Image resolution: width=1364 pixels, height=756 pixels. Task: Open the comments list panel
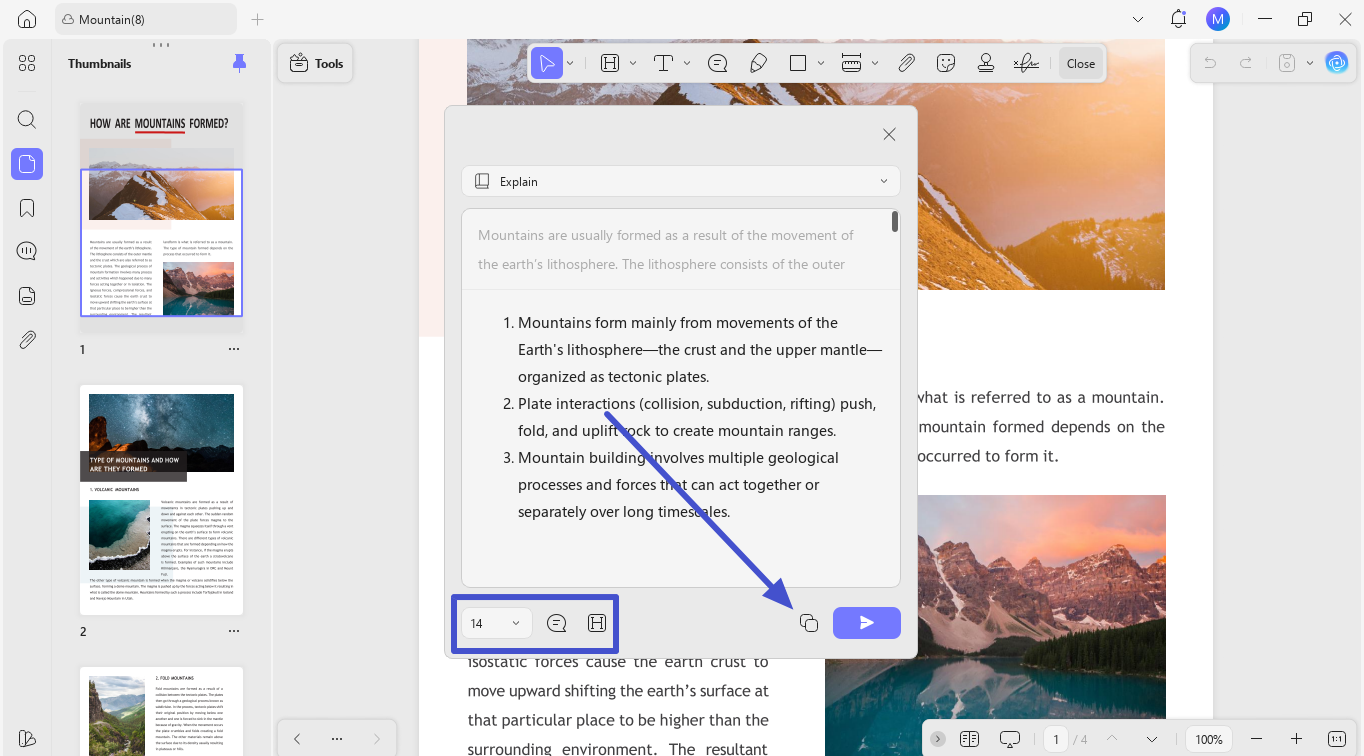click(27, 251)
